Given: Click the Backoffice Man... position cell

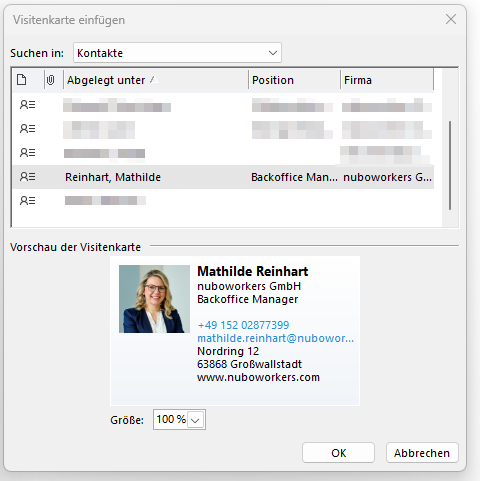Looking at the screenshot, I should pos(294,177).
